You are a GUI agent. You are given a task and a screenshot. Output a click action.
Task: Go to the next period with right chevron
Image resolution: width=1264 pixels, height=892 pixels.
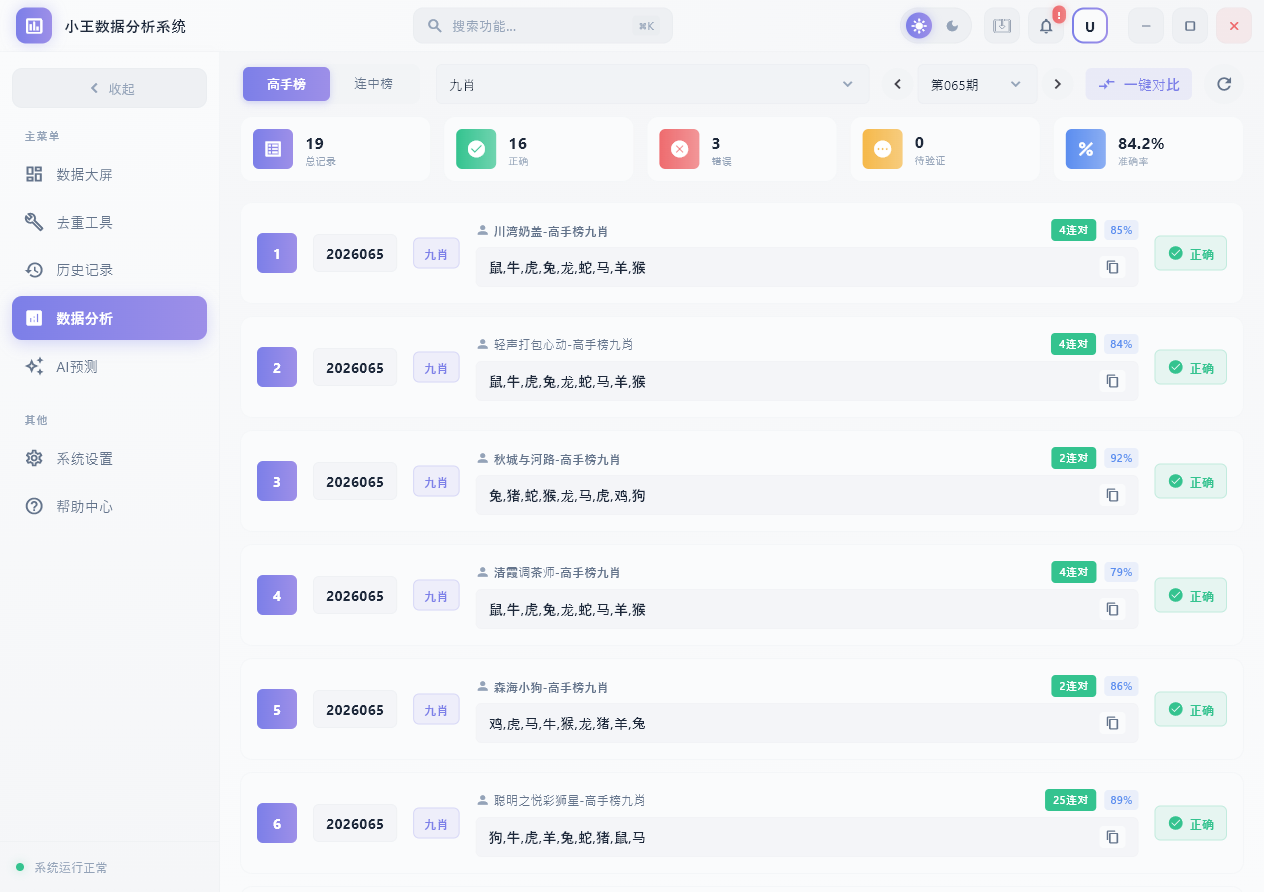(1057, 84)
